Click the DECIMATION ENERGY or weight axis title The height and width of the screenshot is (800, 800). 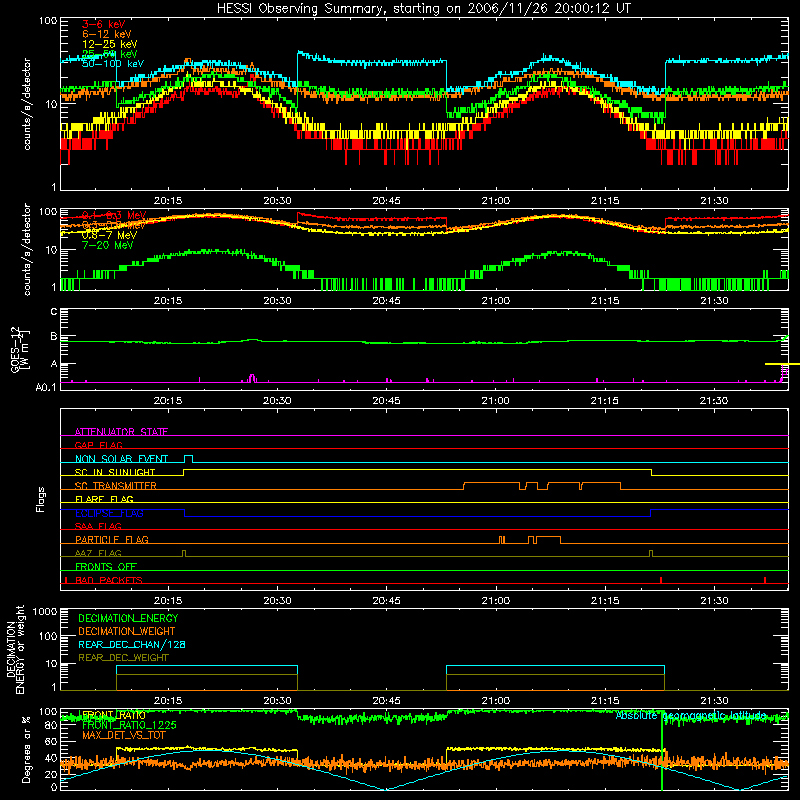coord(15,649)
